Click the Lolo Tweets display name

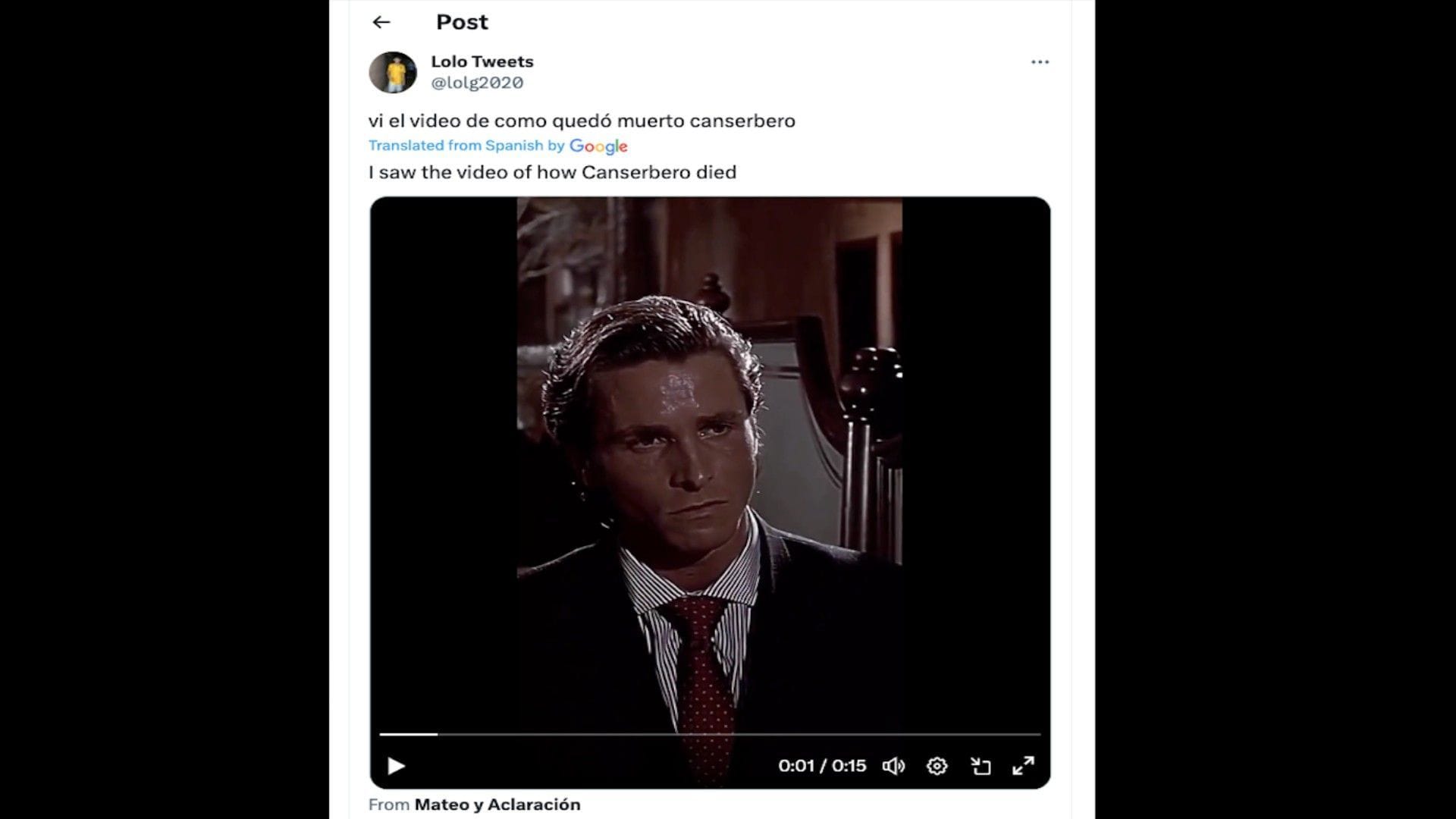click(482, 61)
